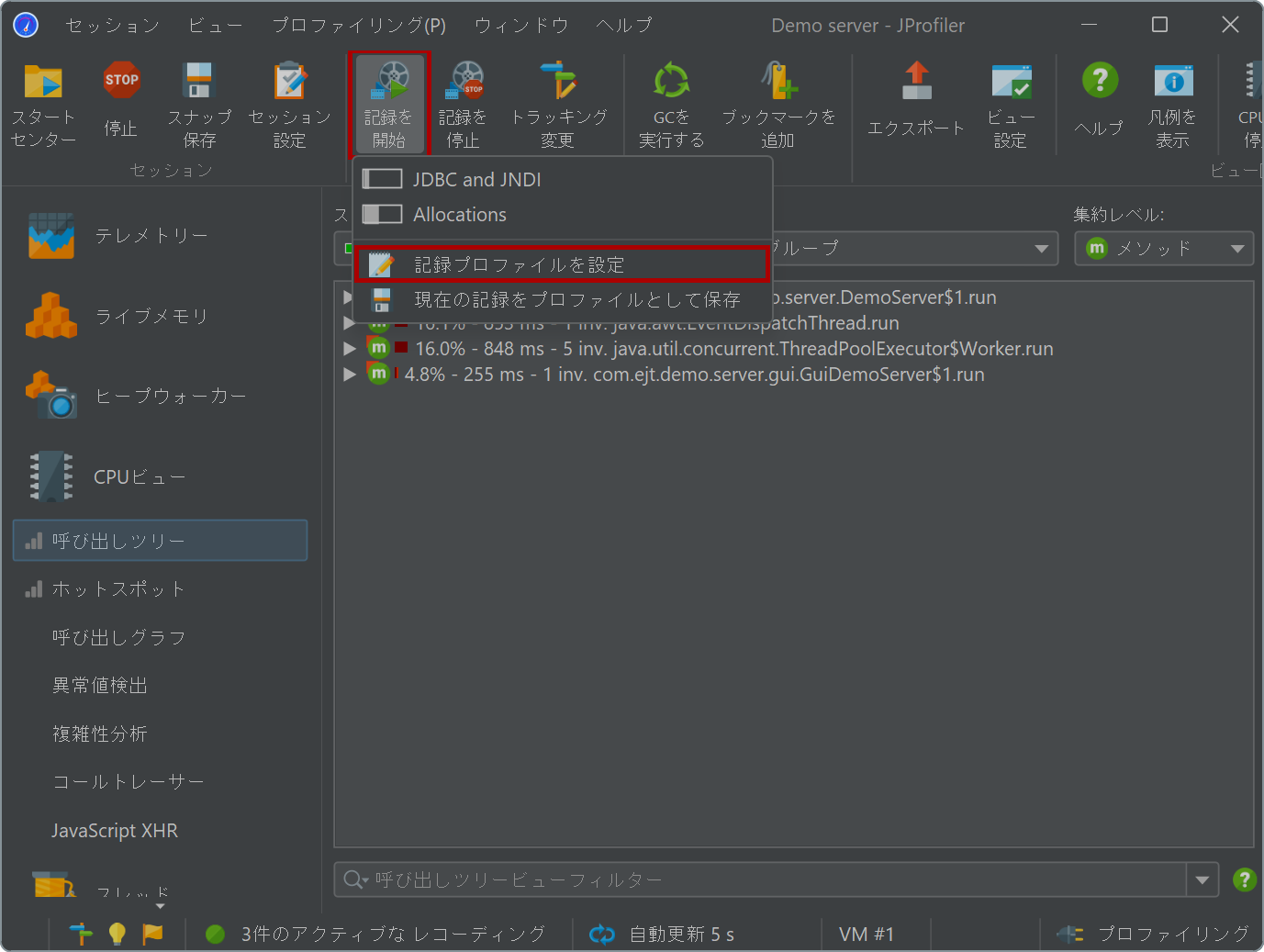This screenshot has height=952, width=1264.
Task: Select the JavaScript XHR view
Action: pyautogui.click(x=160, y=831)
